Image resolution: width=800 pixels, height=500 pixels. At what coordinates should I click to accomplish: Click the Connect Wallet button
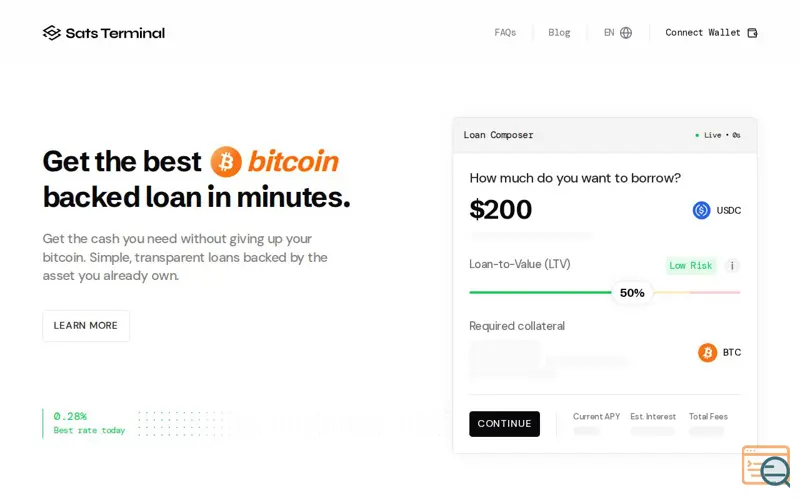(711, 33)
